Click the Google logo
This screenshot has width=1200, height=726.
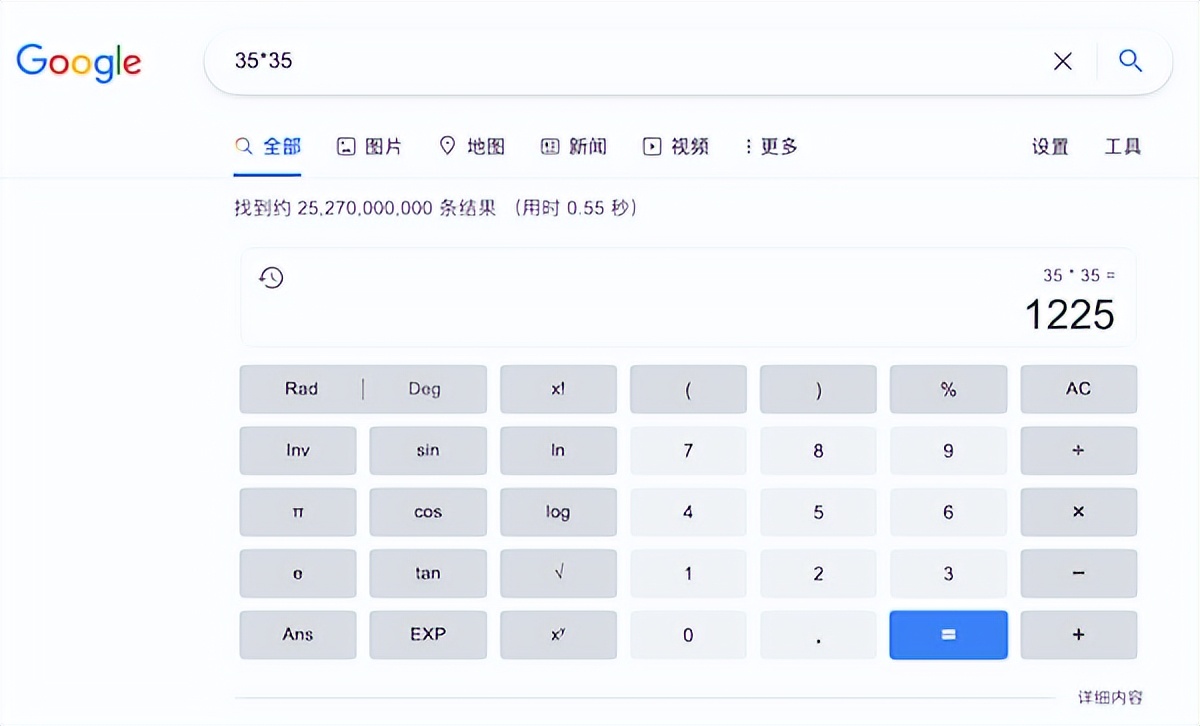pos(78,62)
